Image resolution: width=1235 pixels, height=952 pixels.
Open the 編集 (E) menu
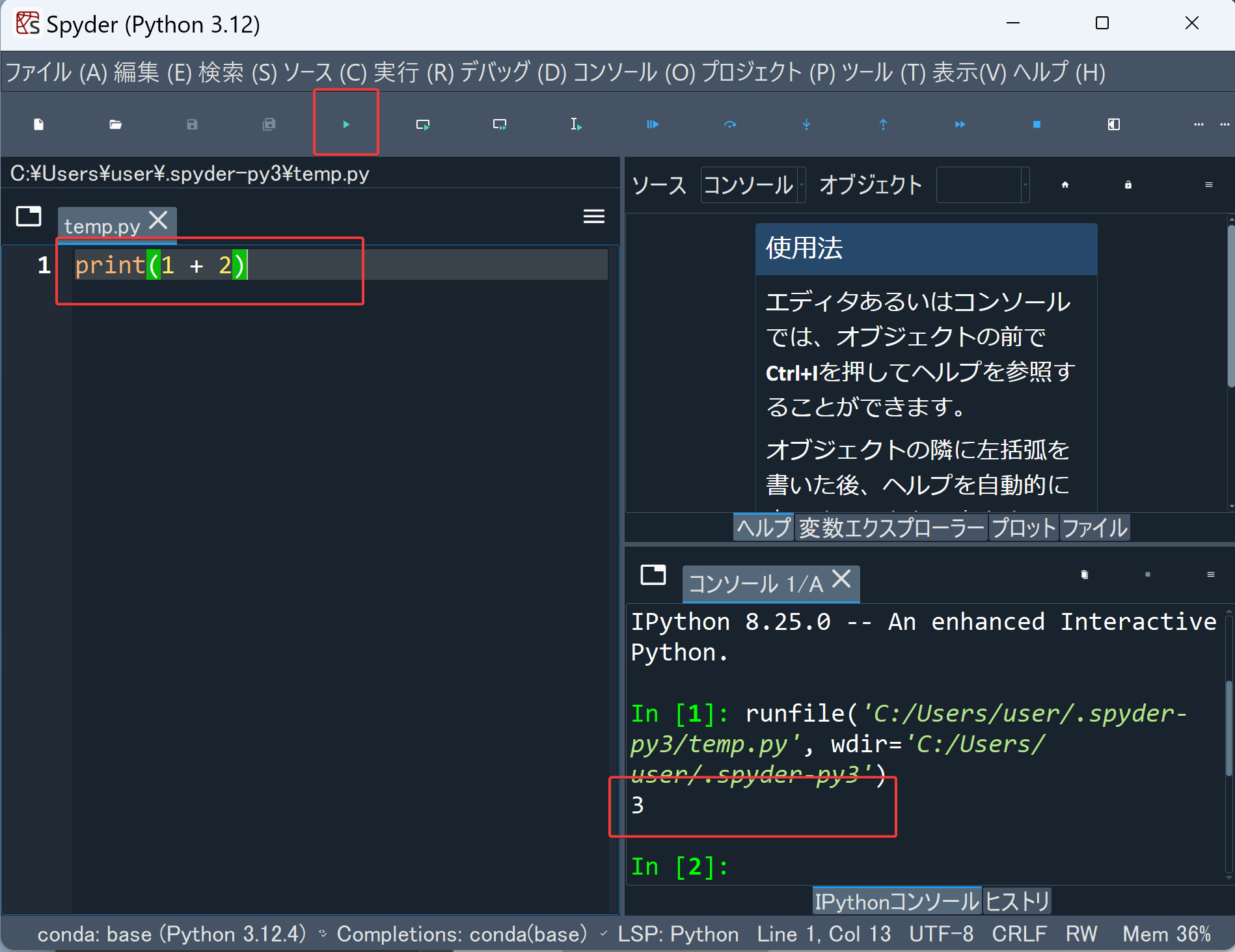coord(153,72)
